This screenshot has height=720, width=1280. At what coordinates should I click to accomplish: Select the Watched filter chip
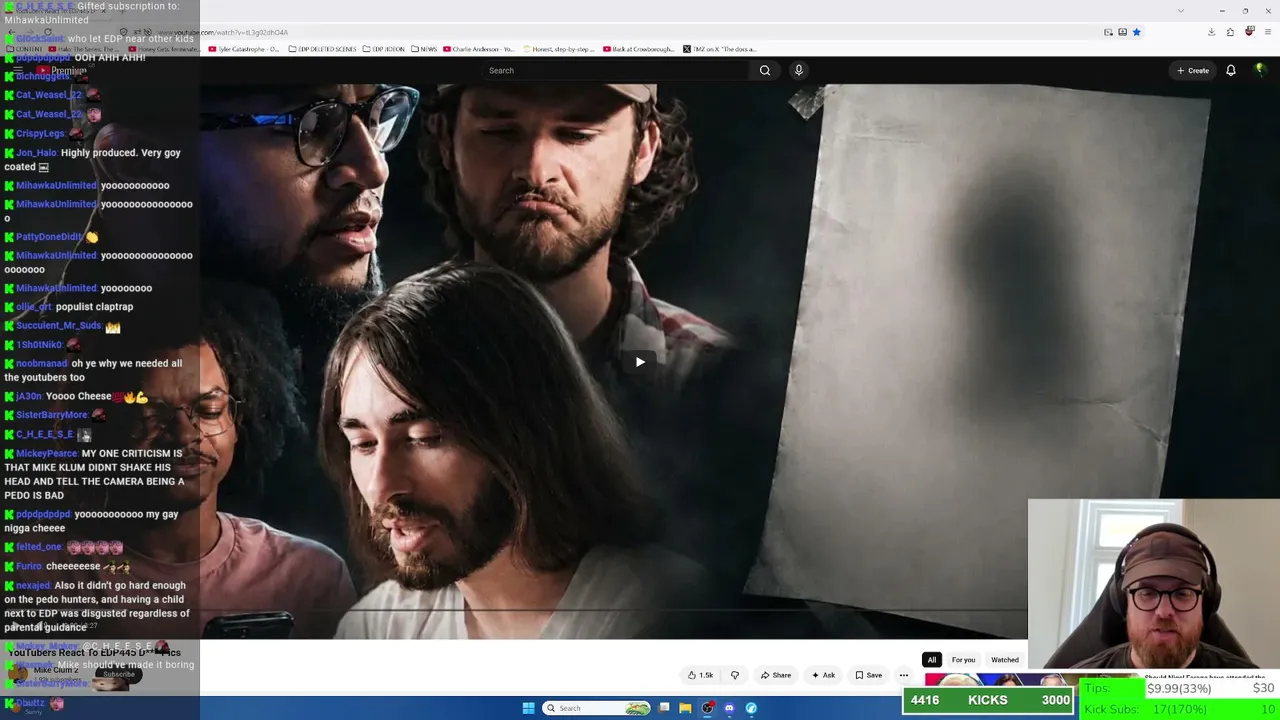(x=1005, y=660)
